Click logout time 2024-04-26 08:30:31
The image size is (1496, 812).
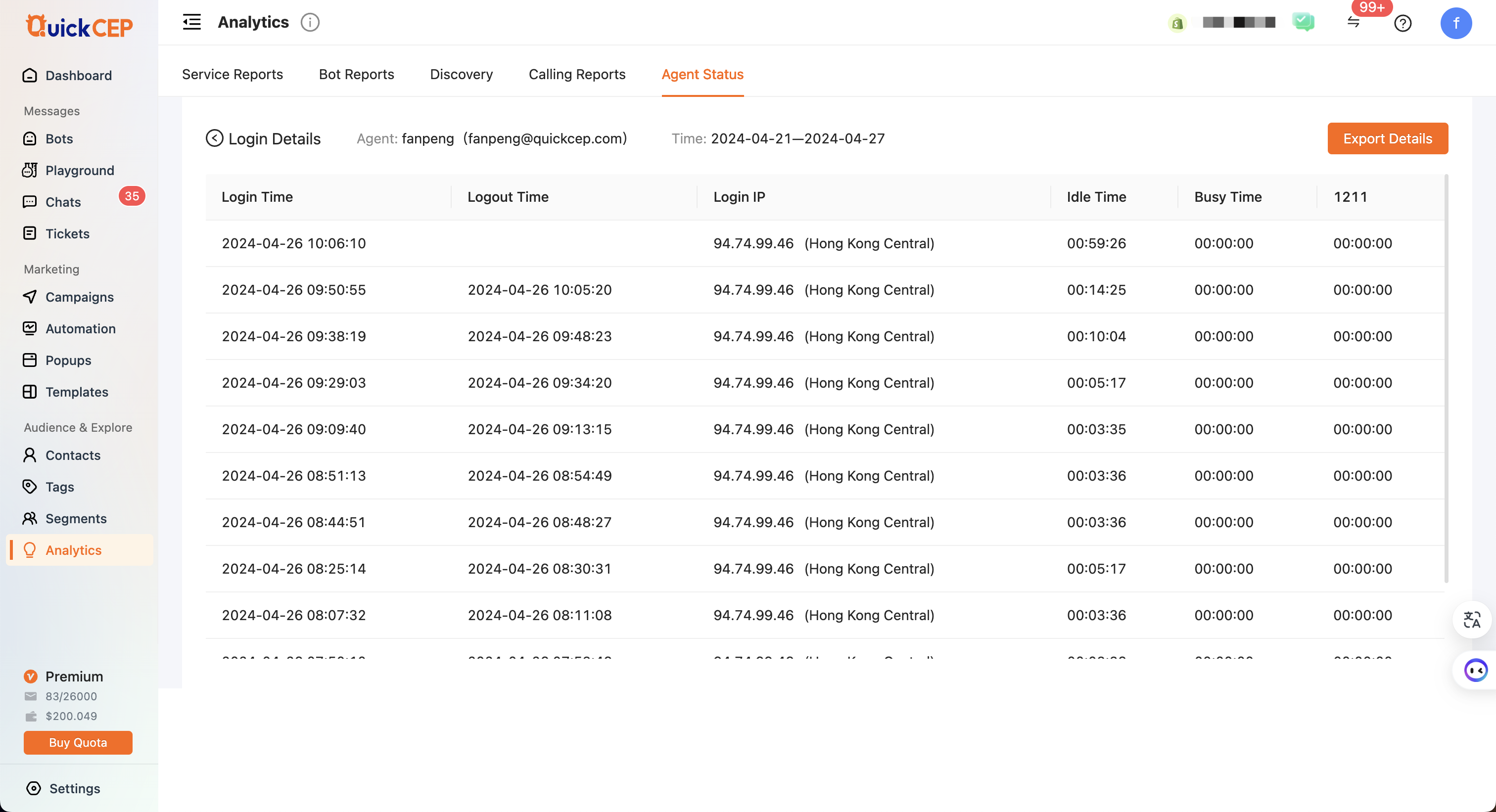tap(540, 568)
